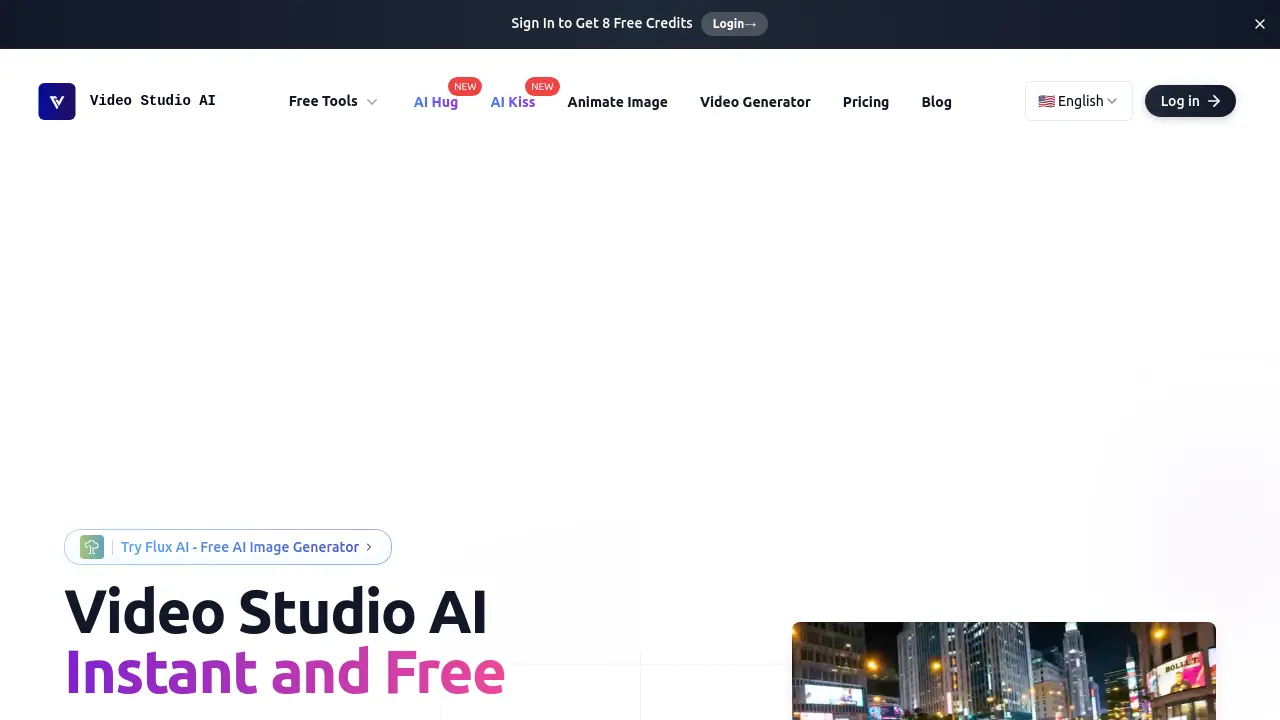Select Animate Image in the navigation

617,101
